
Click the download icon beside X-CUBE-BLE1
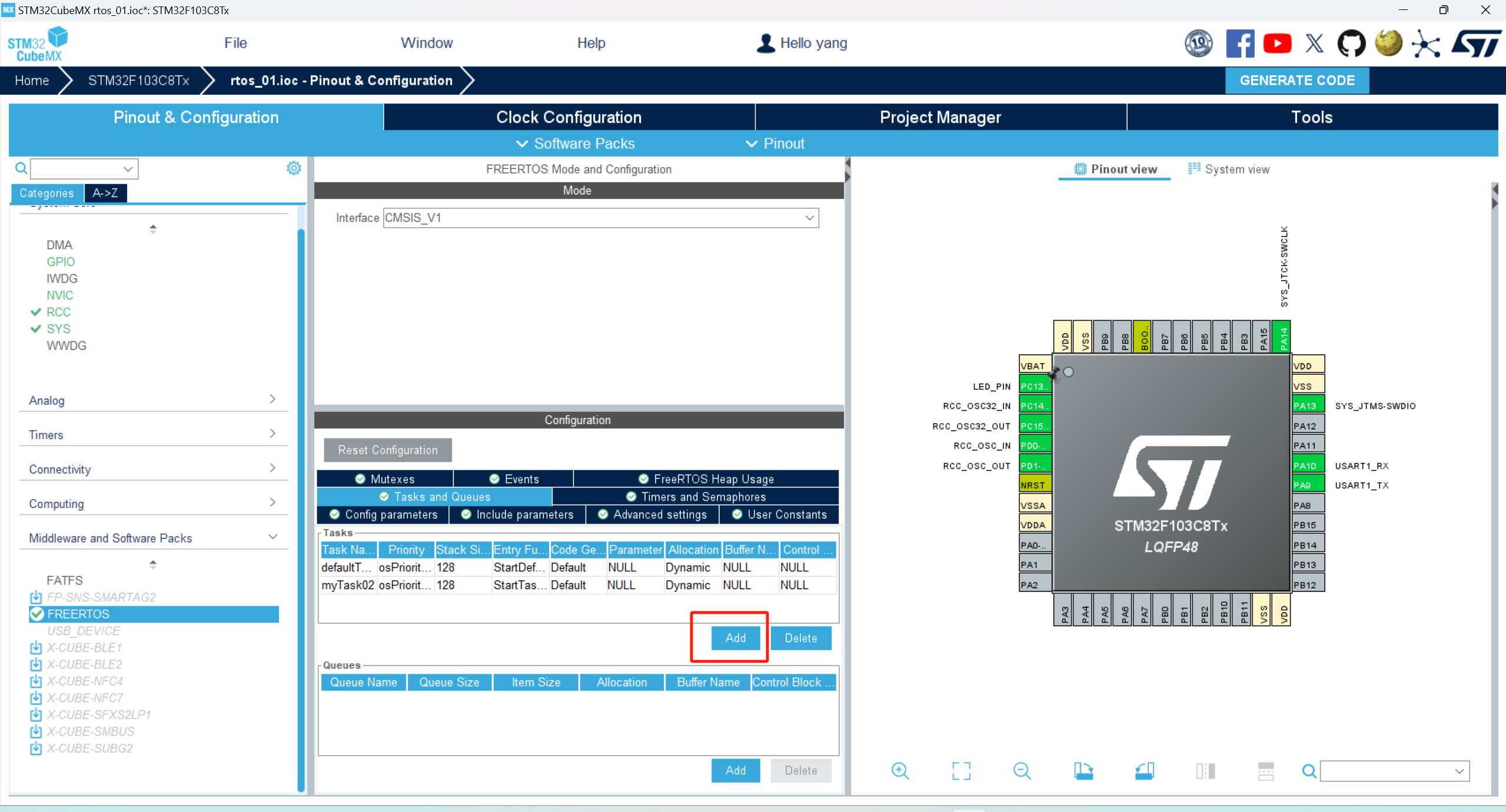pos(36,647)
